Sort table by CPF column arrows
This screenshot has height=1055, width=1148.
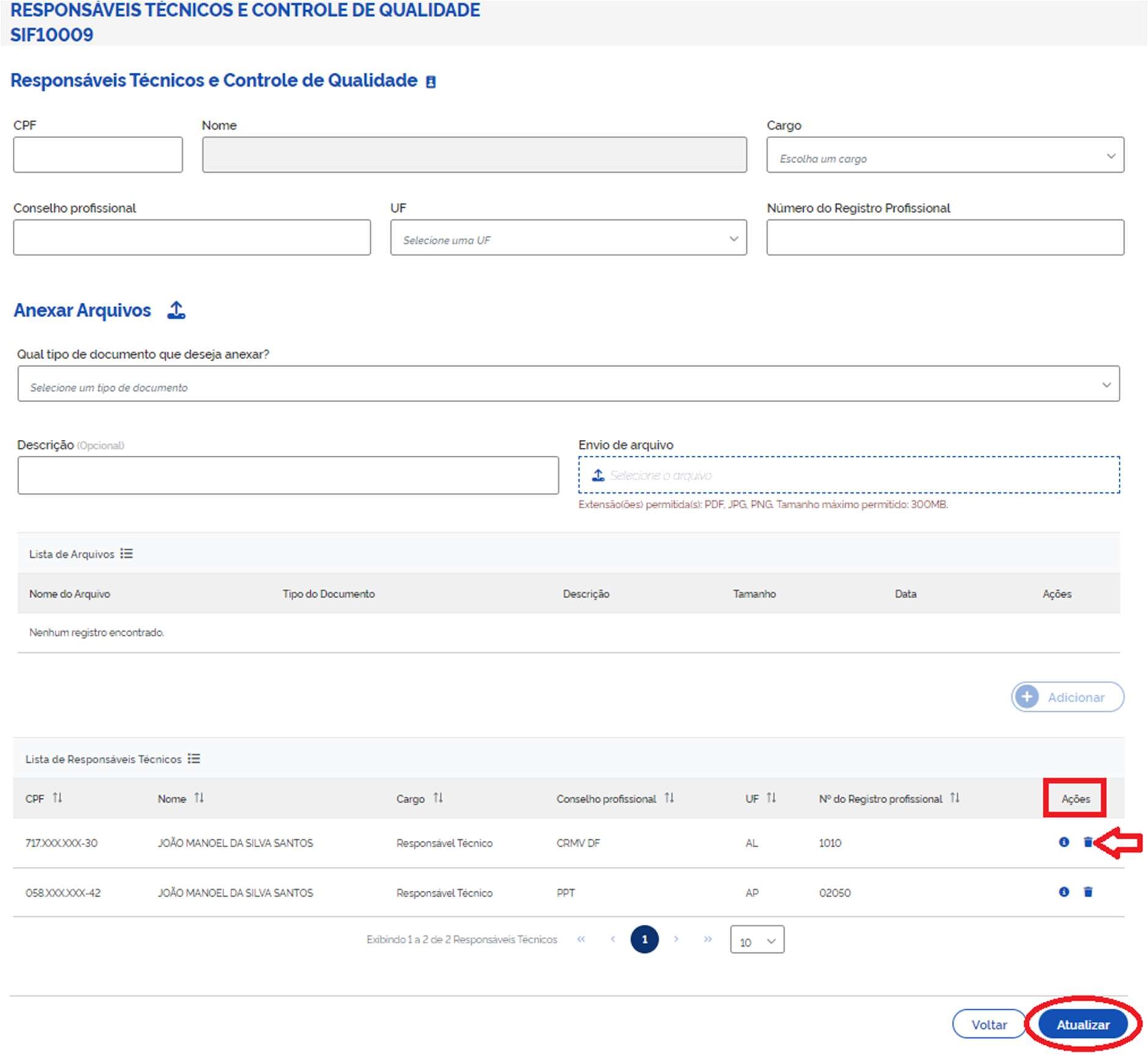pyautogui.click(x=57, y=798)
